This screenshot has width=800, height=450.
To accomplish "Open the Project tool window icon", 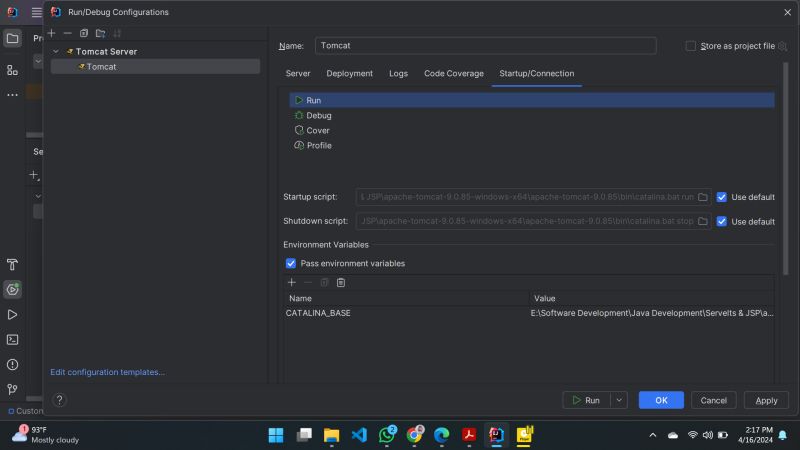I will (x=12, y=38).
